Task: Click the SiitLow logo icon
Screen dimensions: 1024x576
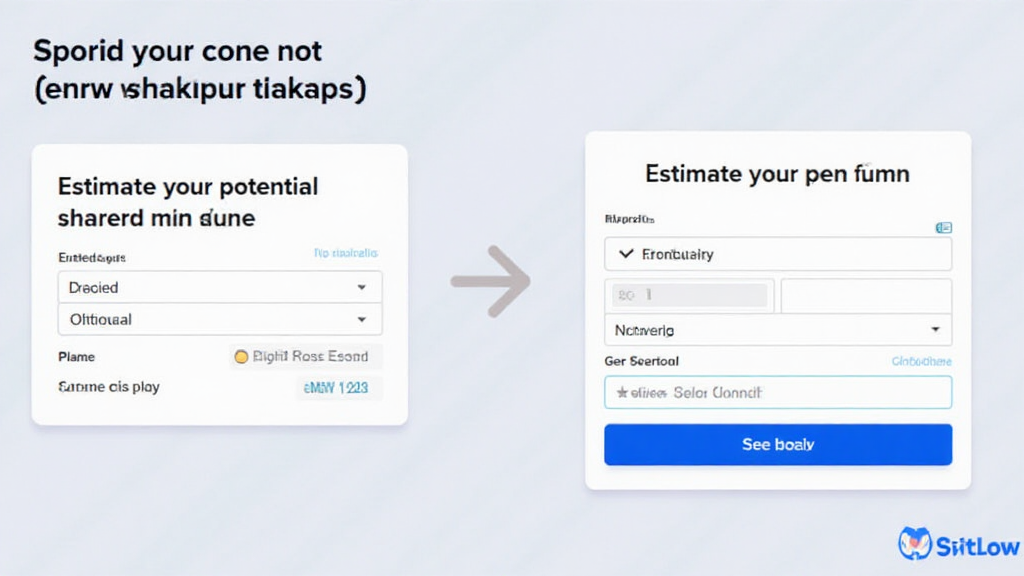Action: (x=915, y=544)
